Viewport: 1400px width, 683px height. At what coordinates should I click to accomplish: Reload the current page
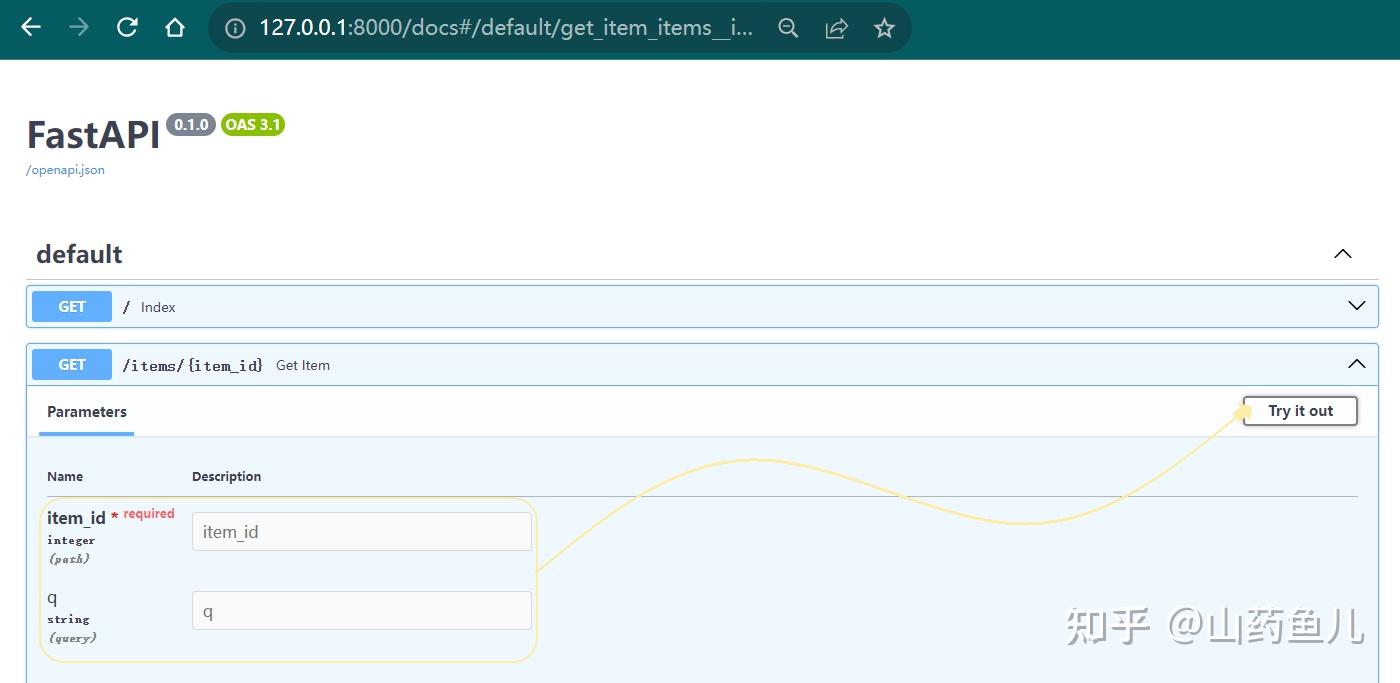126,28
